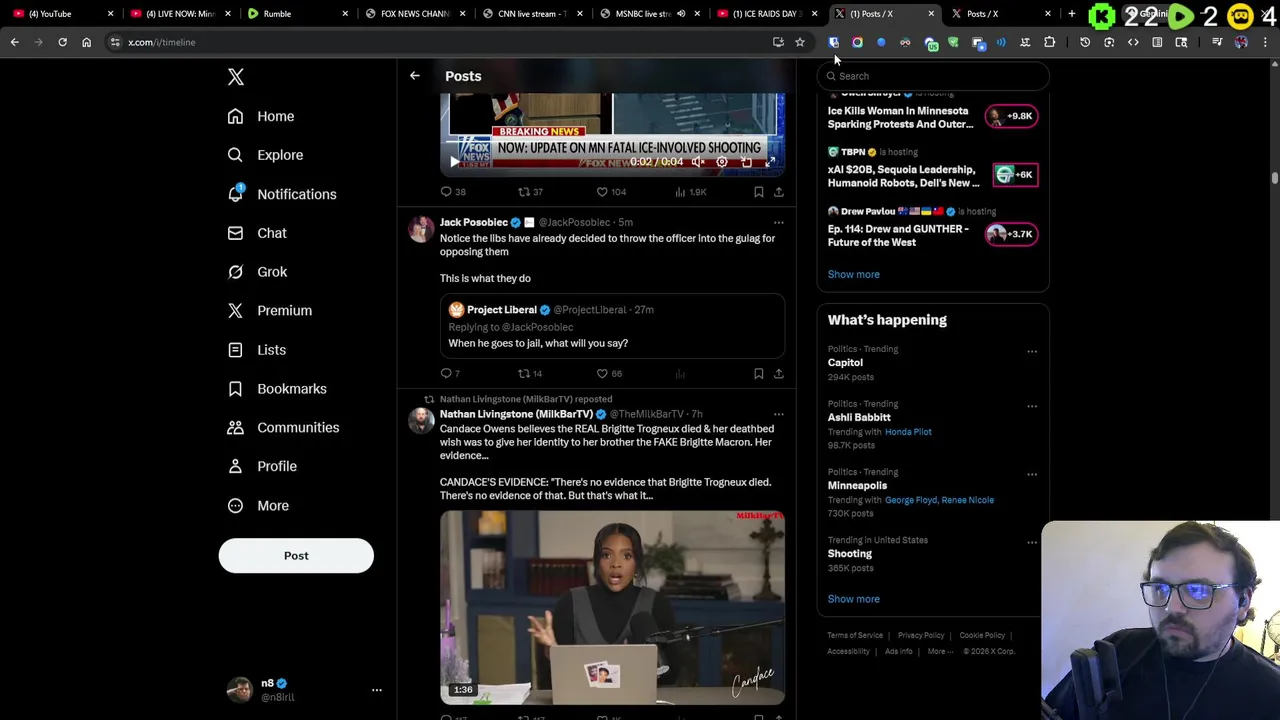Open account options next to n8

[377, 690]
